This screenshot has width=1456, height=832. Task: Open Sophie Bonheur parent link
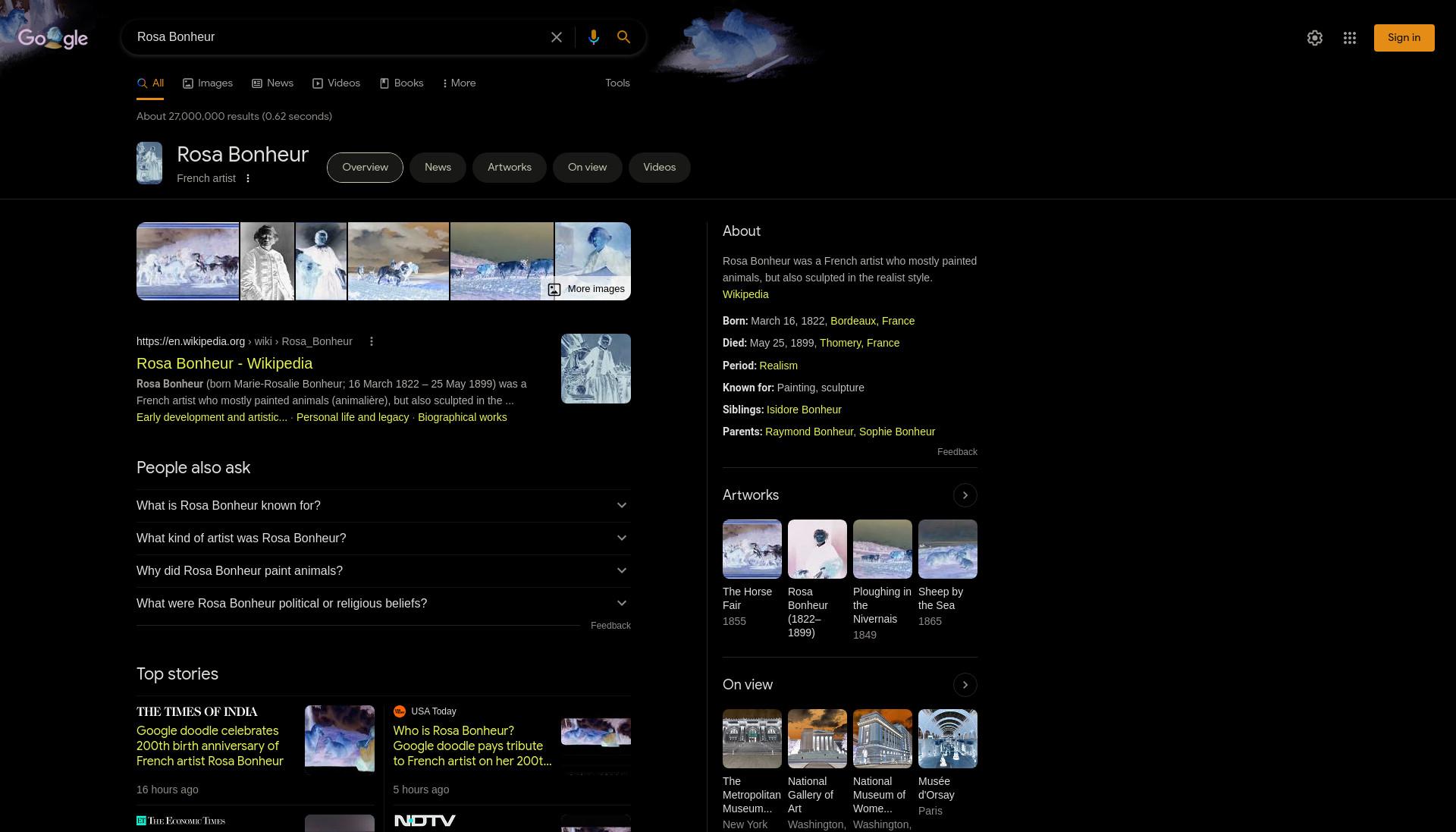click(897, 432)
